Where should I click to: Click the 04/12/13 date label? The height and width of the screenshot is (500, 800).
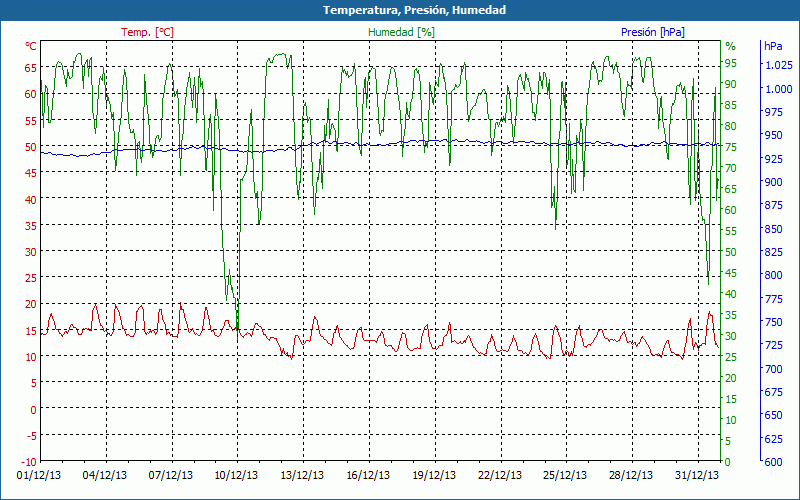(105, 476)
